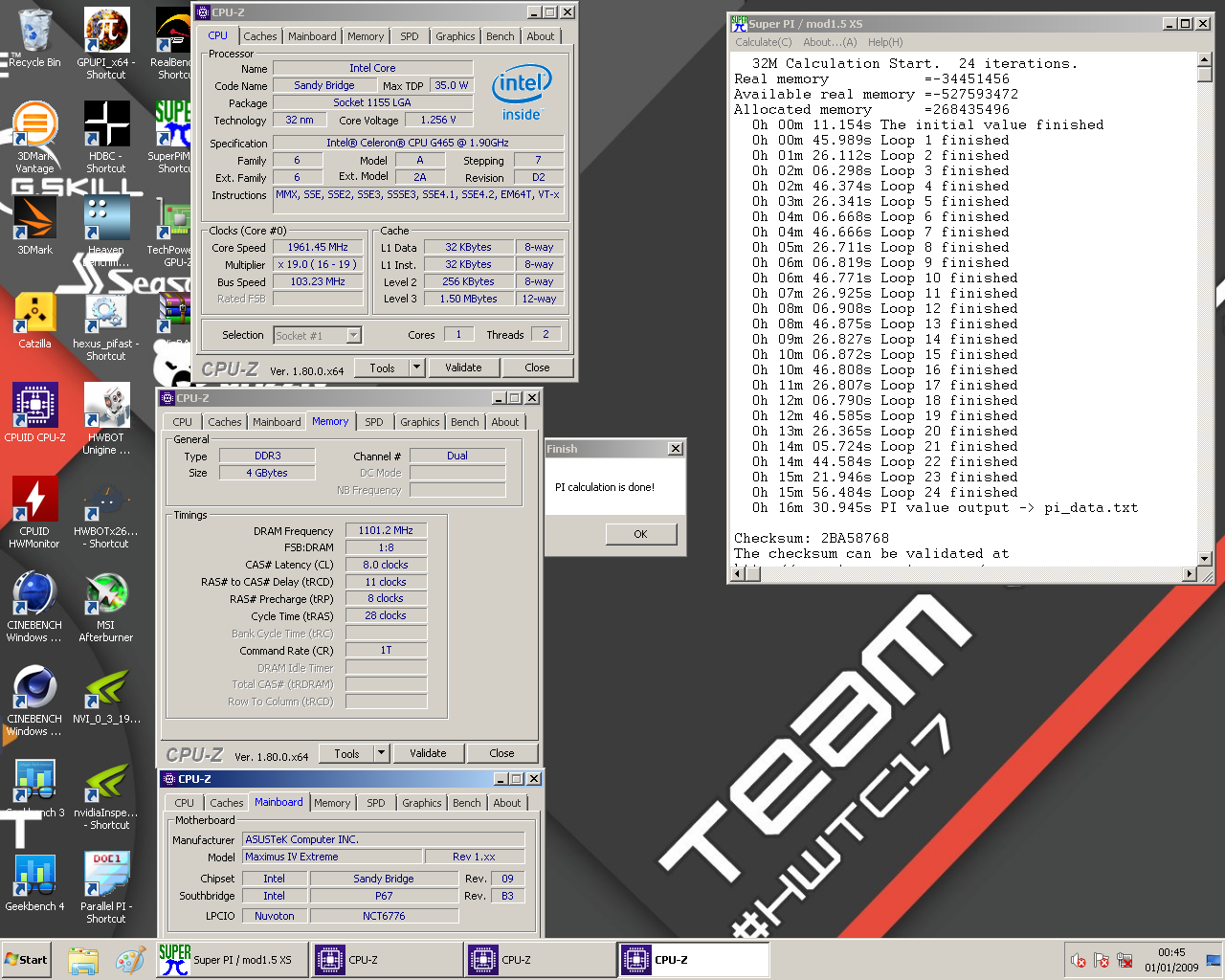Close the Finish dialog with X
Viewport: 1225px width, 980px height.
pos(676,449)
